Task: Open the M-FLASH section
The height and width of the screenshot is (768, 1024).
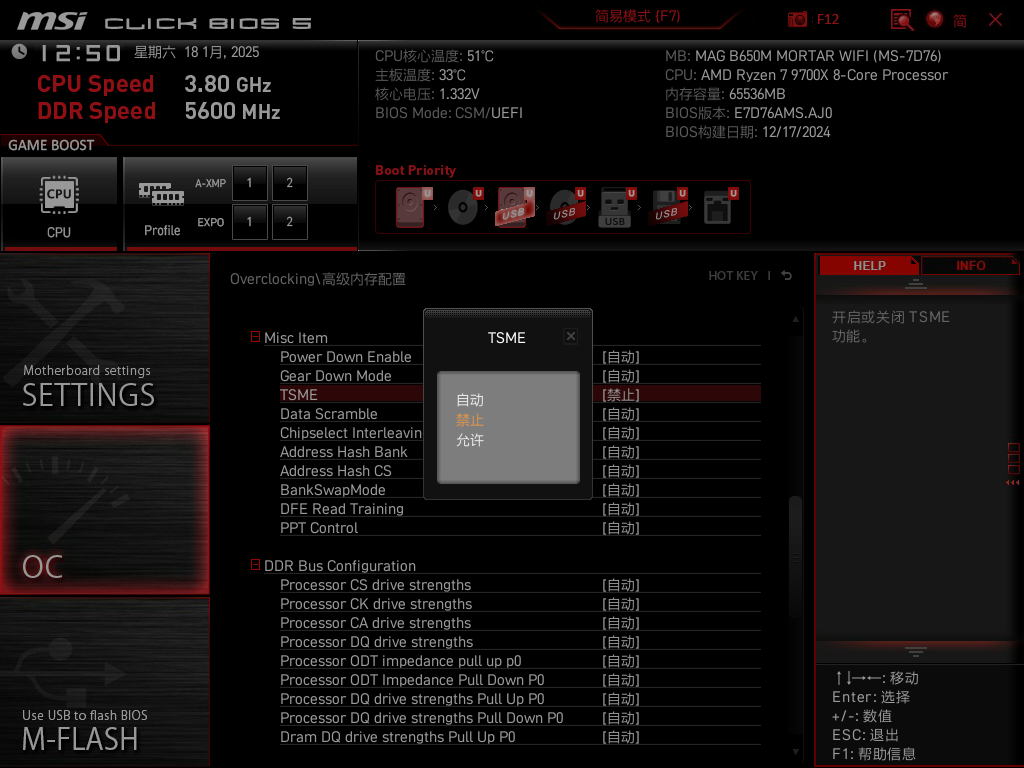Action: point(104,682)
